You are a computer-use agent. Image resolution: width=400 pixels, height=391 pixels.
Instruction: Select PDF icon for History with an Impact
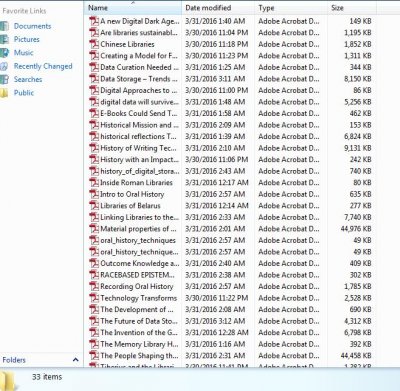(94, 159)
